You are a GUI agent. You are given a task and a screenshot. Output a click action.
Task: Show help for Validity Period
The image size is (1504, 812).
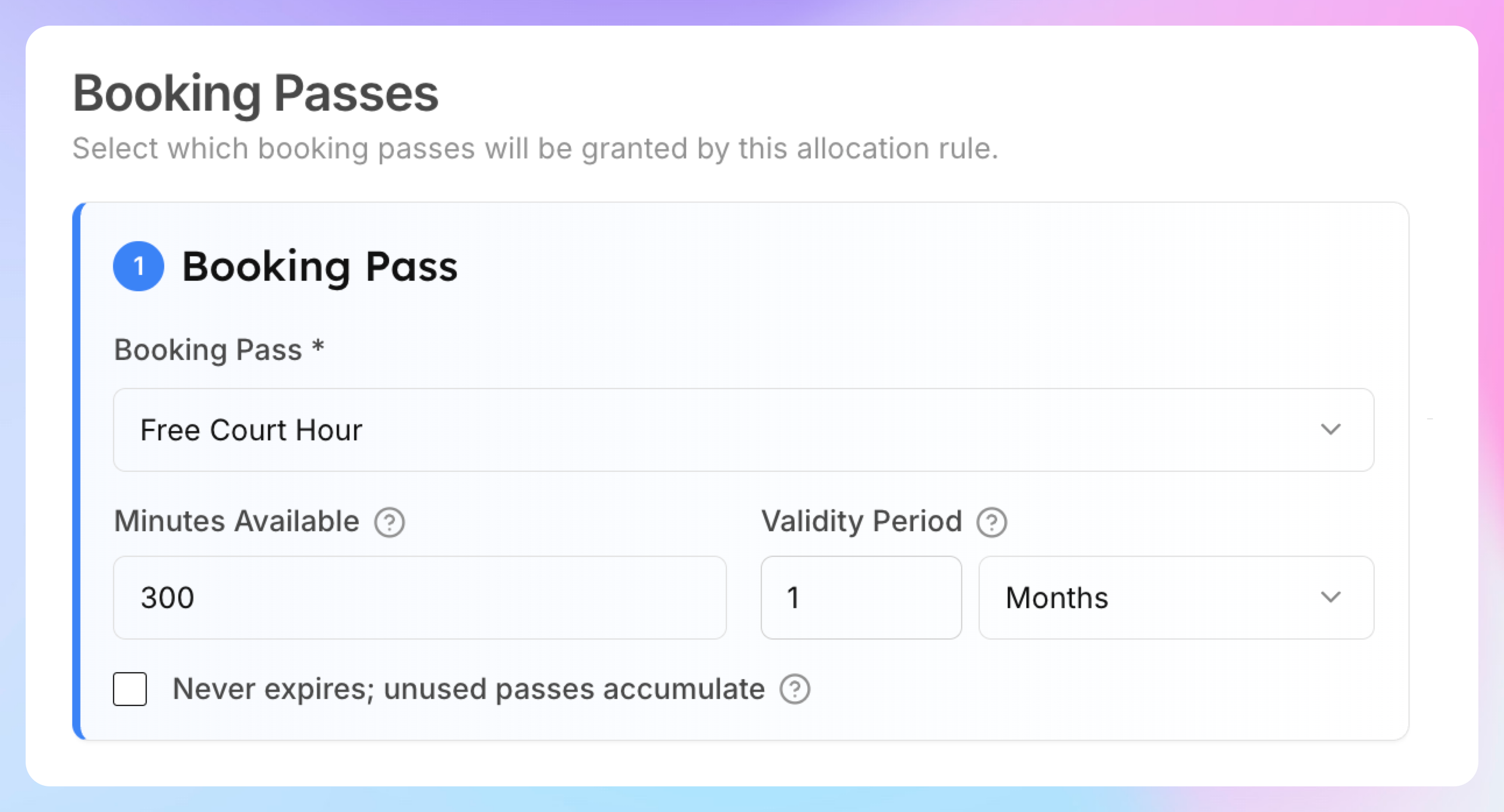pos(991,522)
